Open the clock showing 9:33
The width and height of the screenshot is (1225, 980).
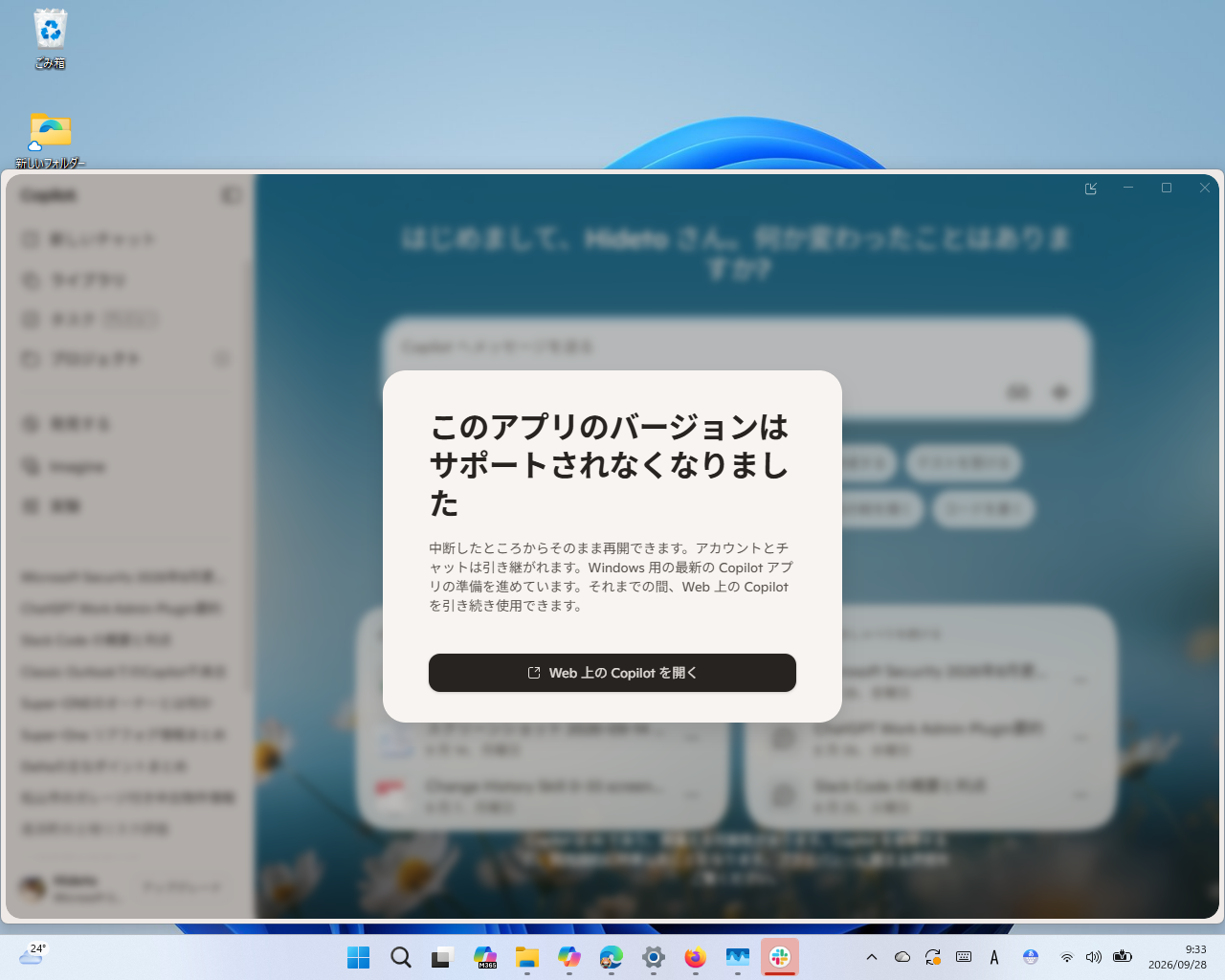[x=1177, y=957]
